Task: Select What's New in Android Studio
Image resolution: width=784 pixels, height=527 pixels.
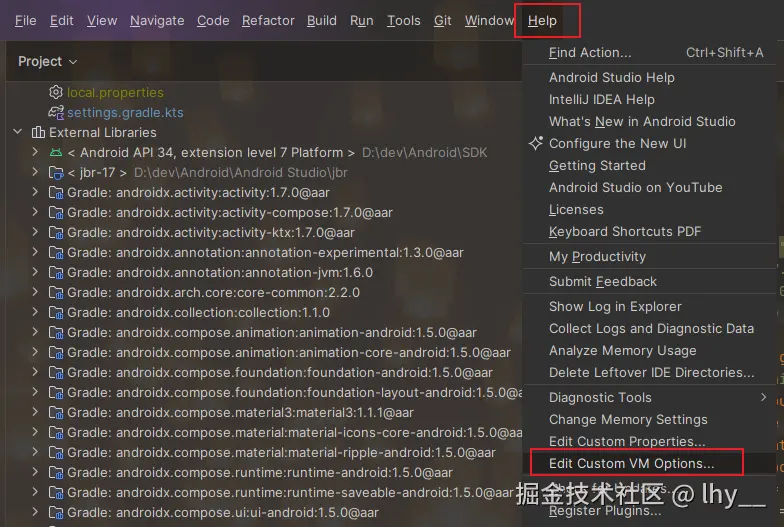Action: point(649,122)
